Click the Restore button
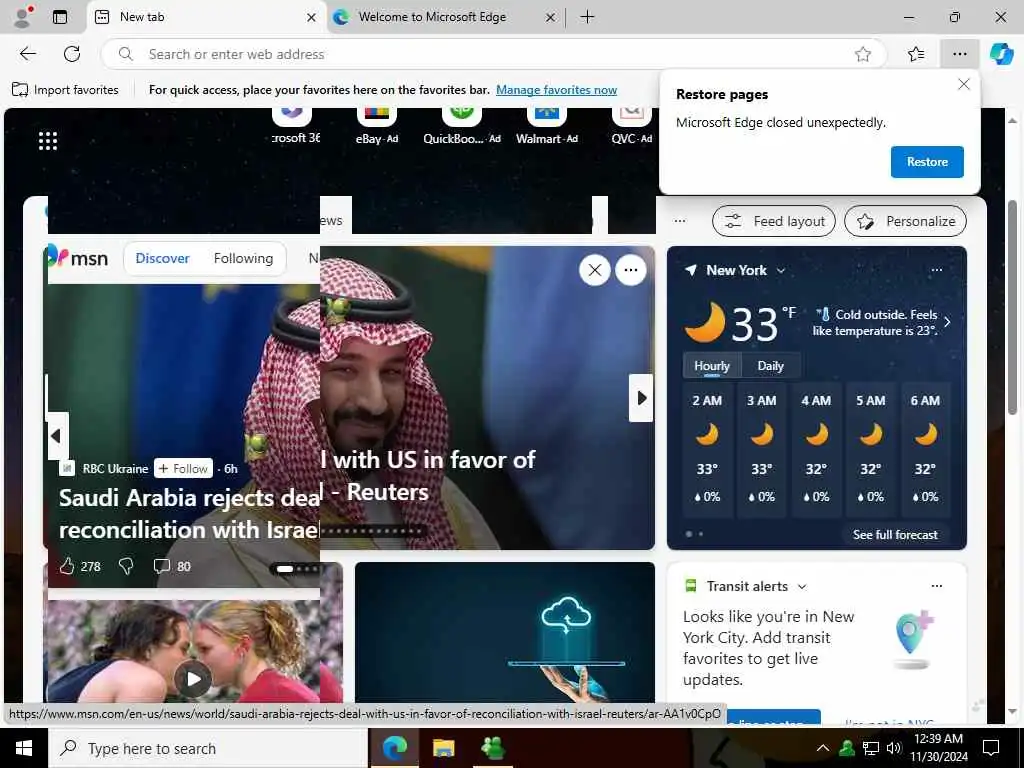The width and height of the screenshot is (1024, 768). (927, 162)
